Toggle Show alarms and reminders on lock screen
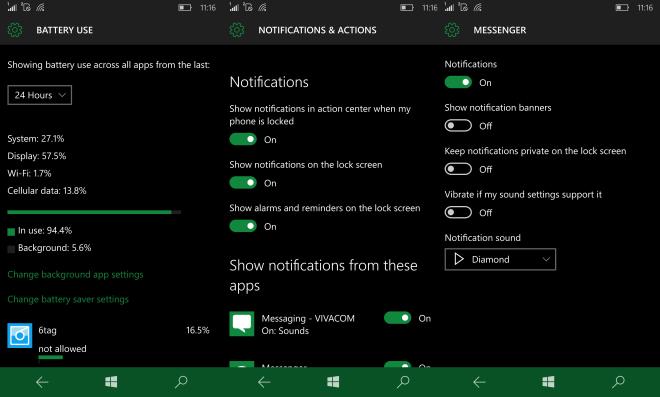The image size is (660, 397). point(243,226)
